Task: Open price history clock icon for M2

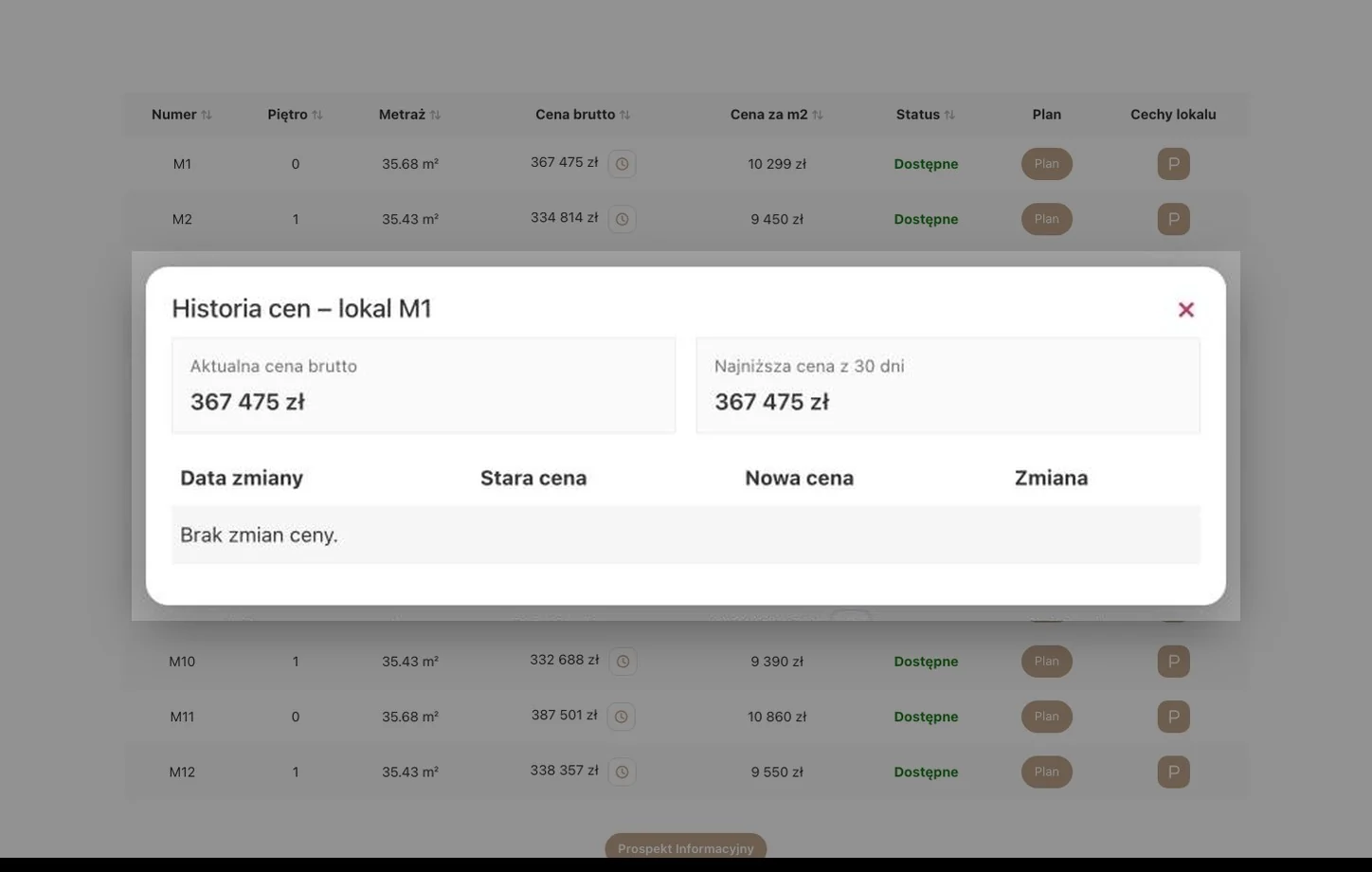Action: (622, 219)
